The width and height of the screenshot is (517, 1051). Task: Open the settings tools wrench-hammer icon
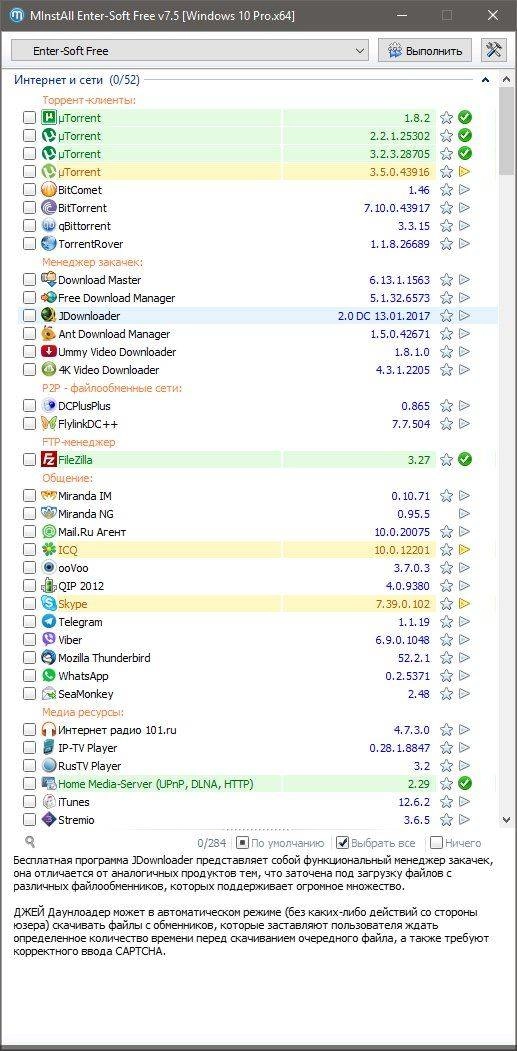pyautogui.click(x=494, y=50)
